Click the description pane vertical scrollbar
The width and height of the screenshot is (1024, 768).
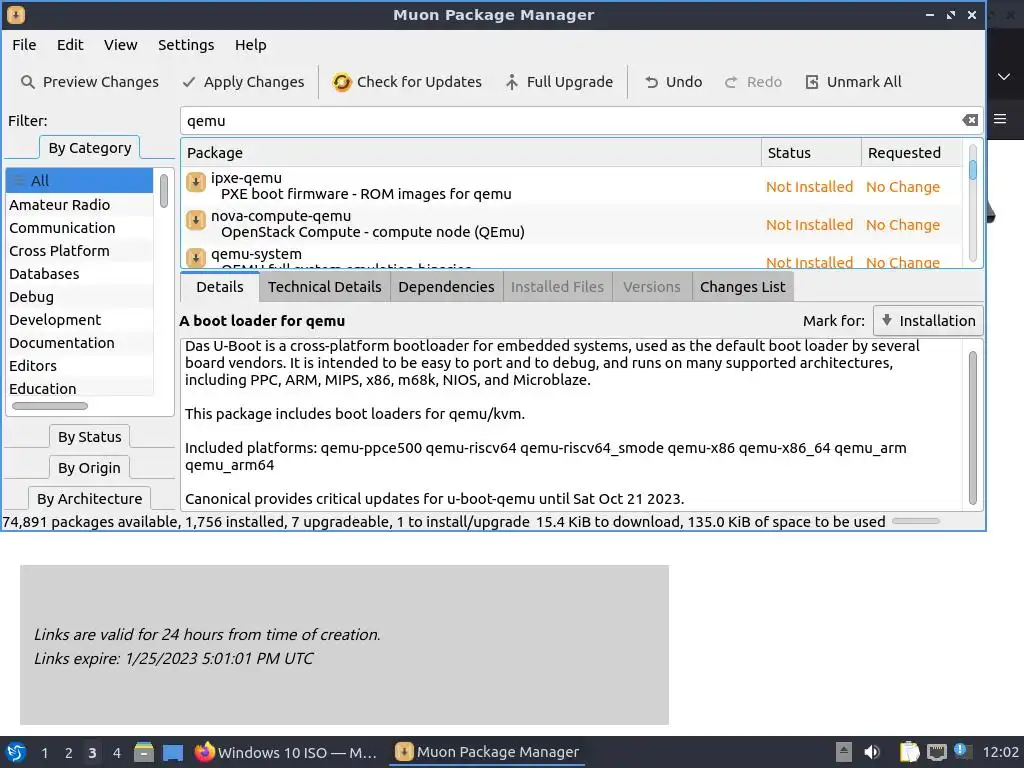point(972,428)
